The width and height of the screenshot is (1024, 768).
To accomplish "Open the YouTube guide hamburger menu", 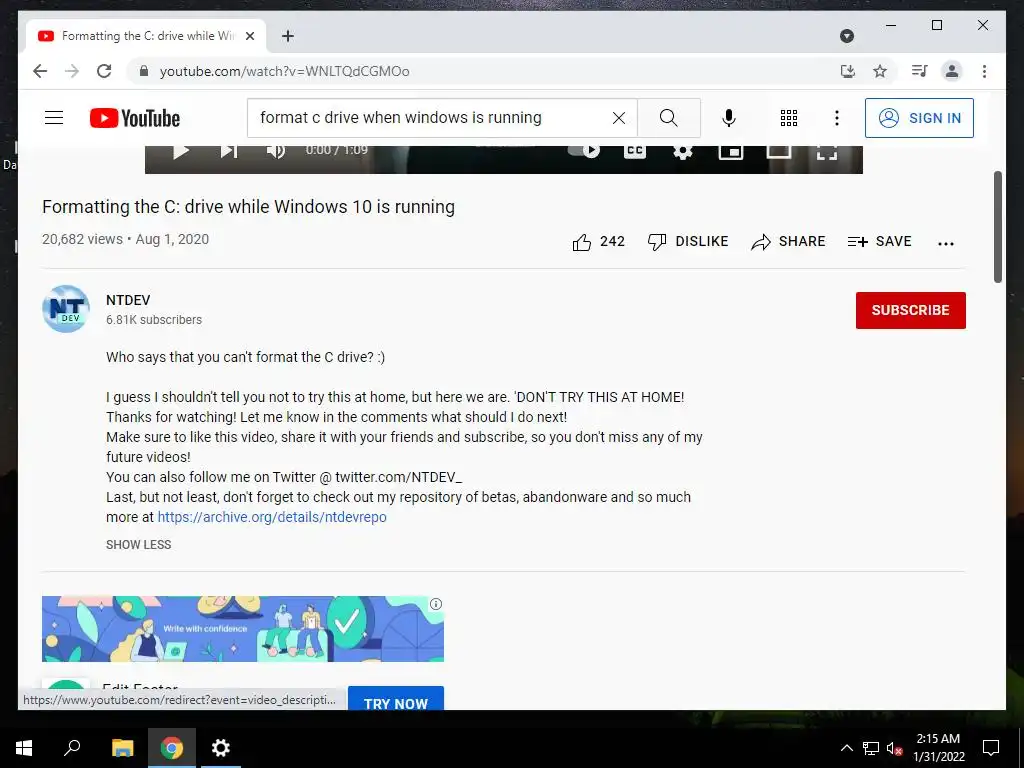I will click(x=54, y=118).
